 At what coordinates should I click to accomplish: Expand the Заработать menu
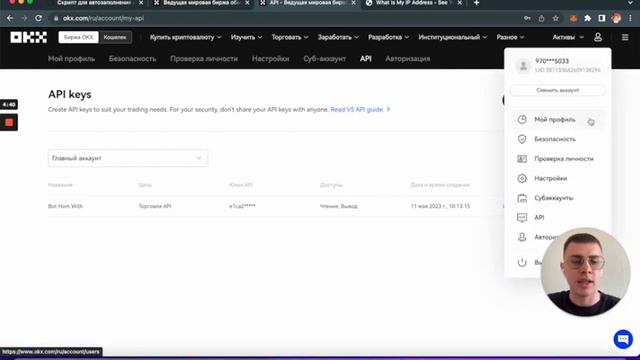click(338, 37)
